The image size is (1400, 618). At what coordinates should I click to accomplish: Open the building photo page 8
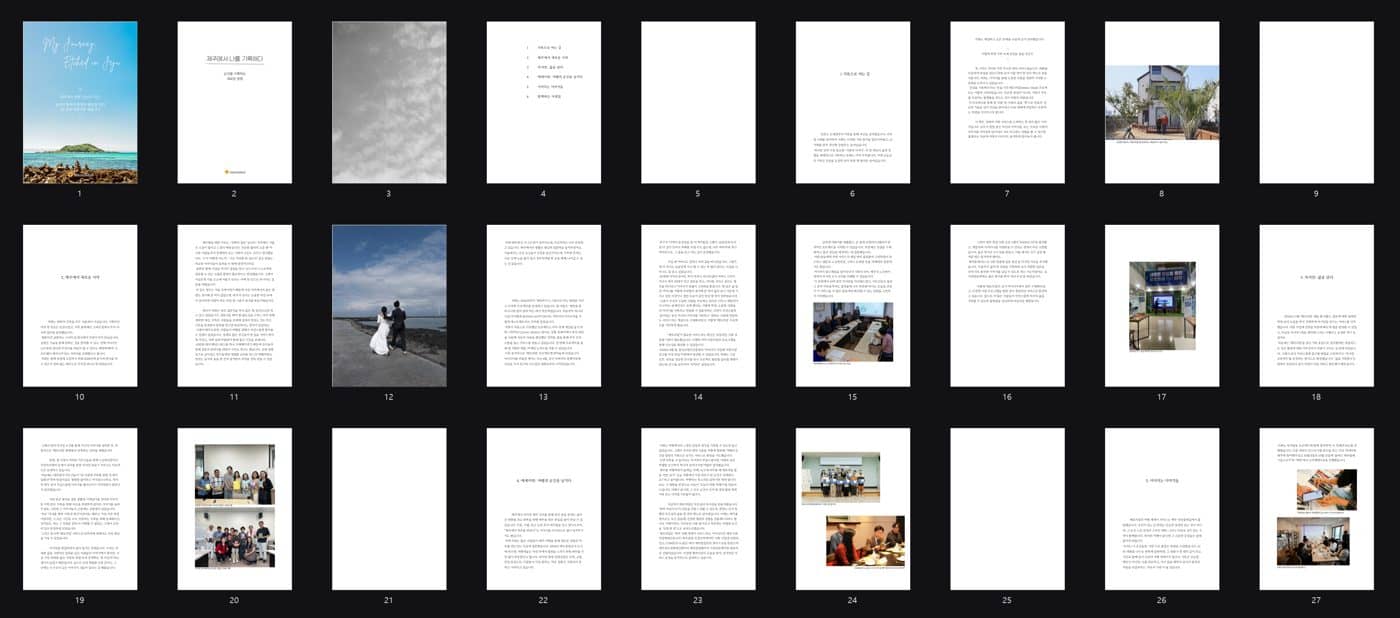[x=1162, y=102]
